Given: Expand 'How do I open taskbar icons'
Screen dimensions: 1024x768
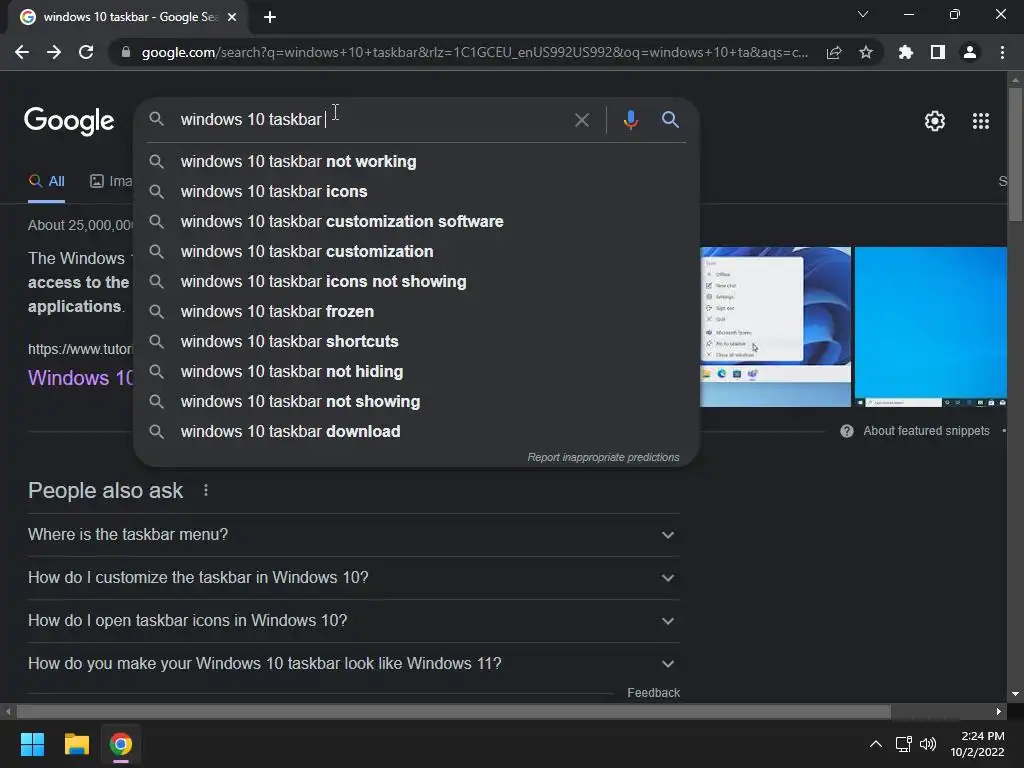Looking at the screenshot, I should pyautogui.click(x=353, y=621).
